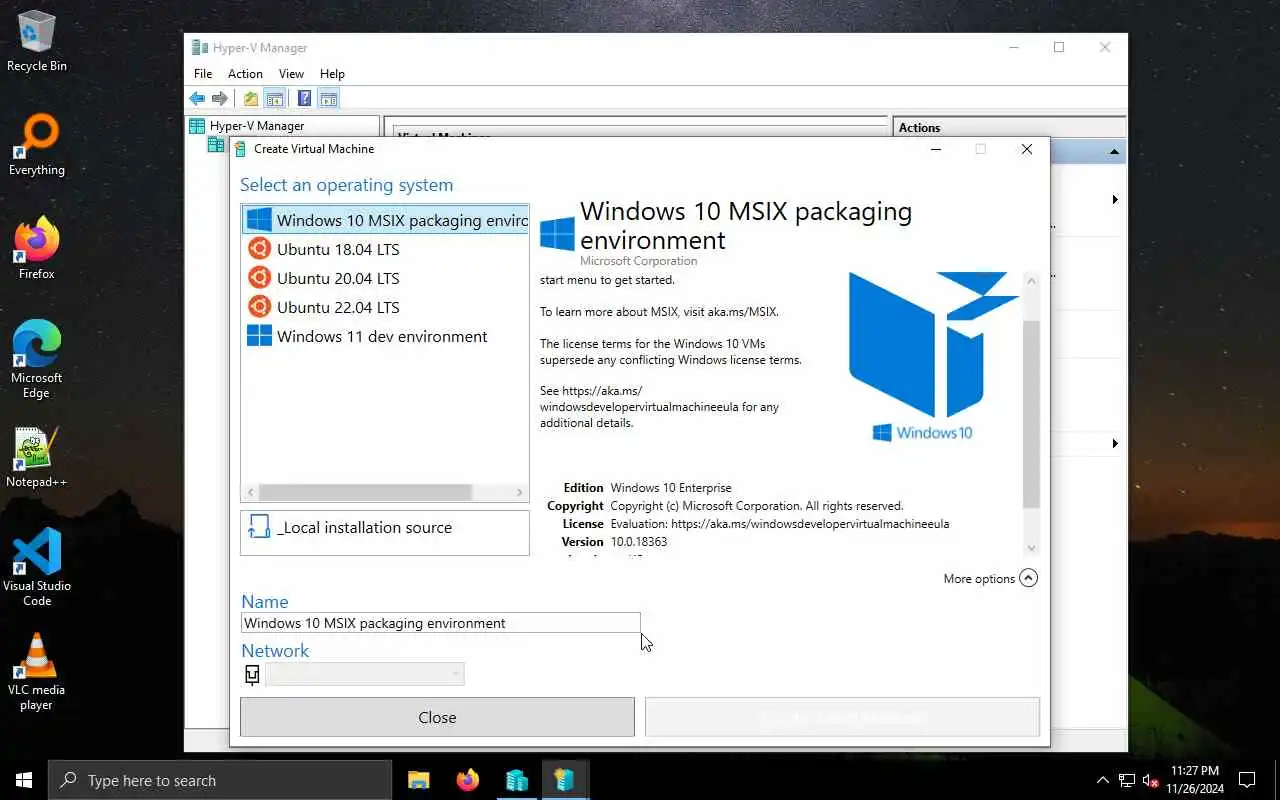Click the Windows 10 MSIX box artwork image

coord(932,356)
